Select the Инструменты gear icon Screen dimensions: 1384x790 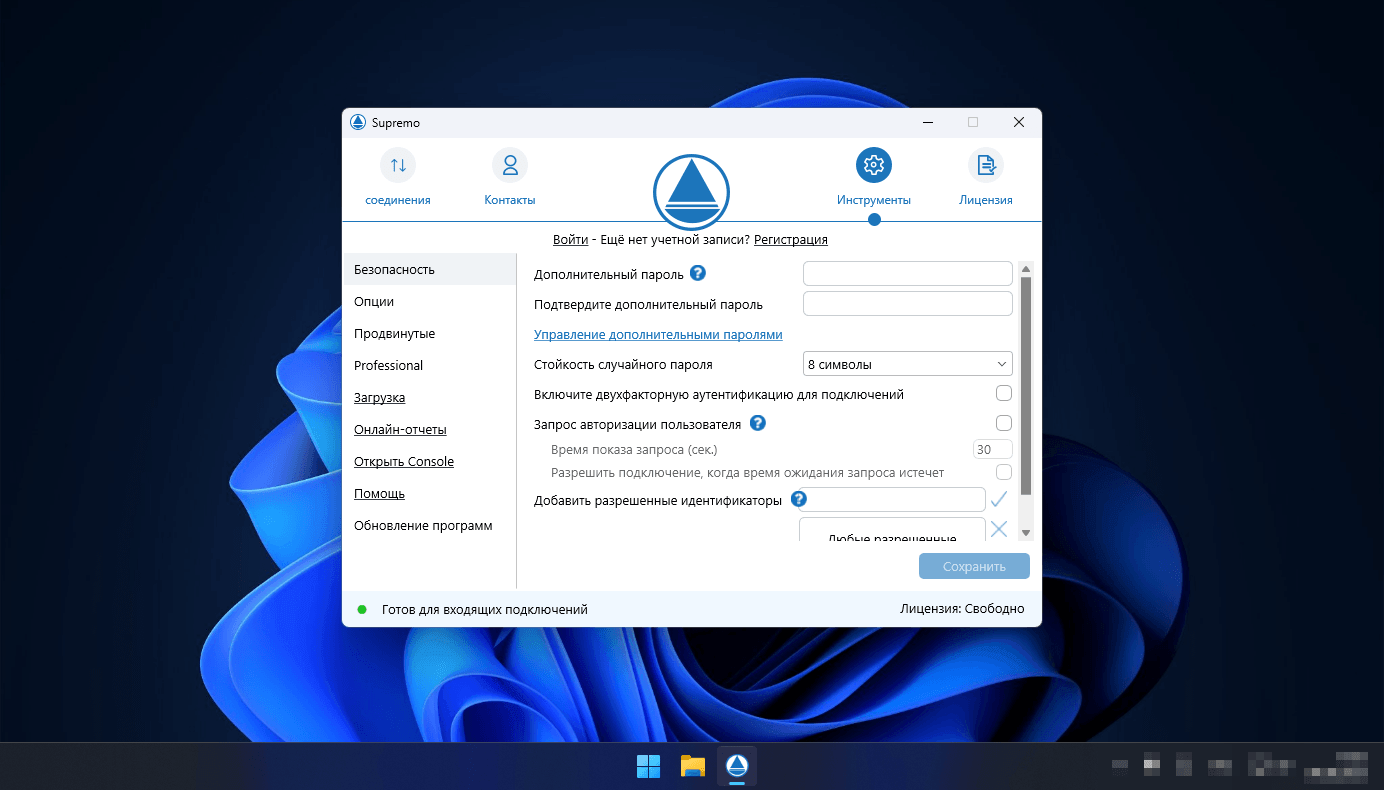[874, 165]
